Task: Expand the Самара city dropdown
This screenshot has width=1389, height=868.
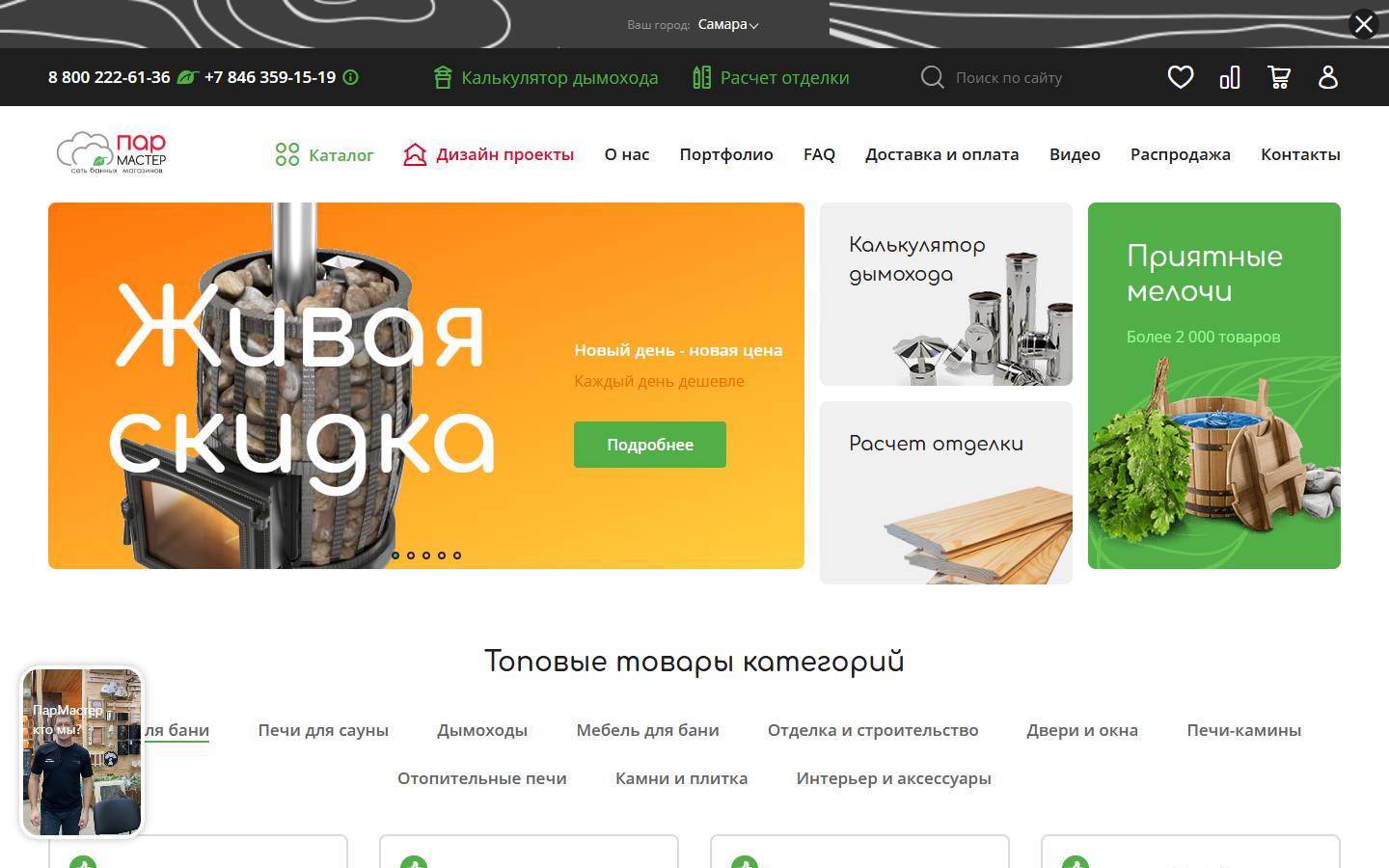Action: click(728, 25)
